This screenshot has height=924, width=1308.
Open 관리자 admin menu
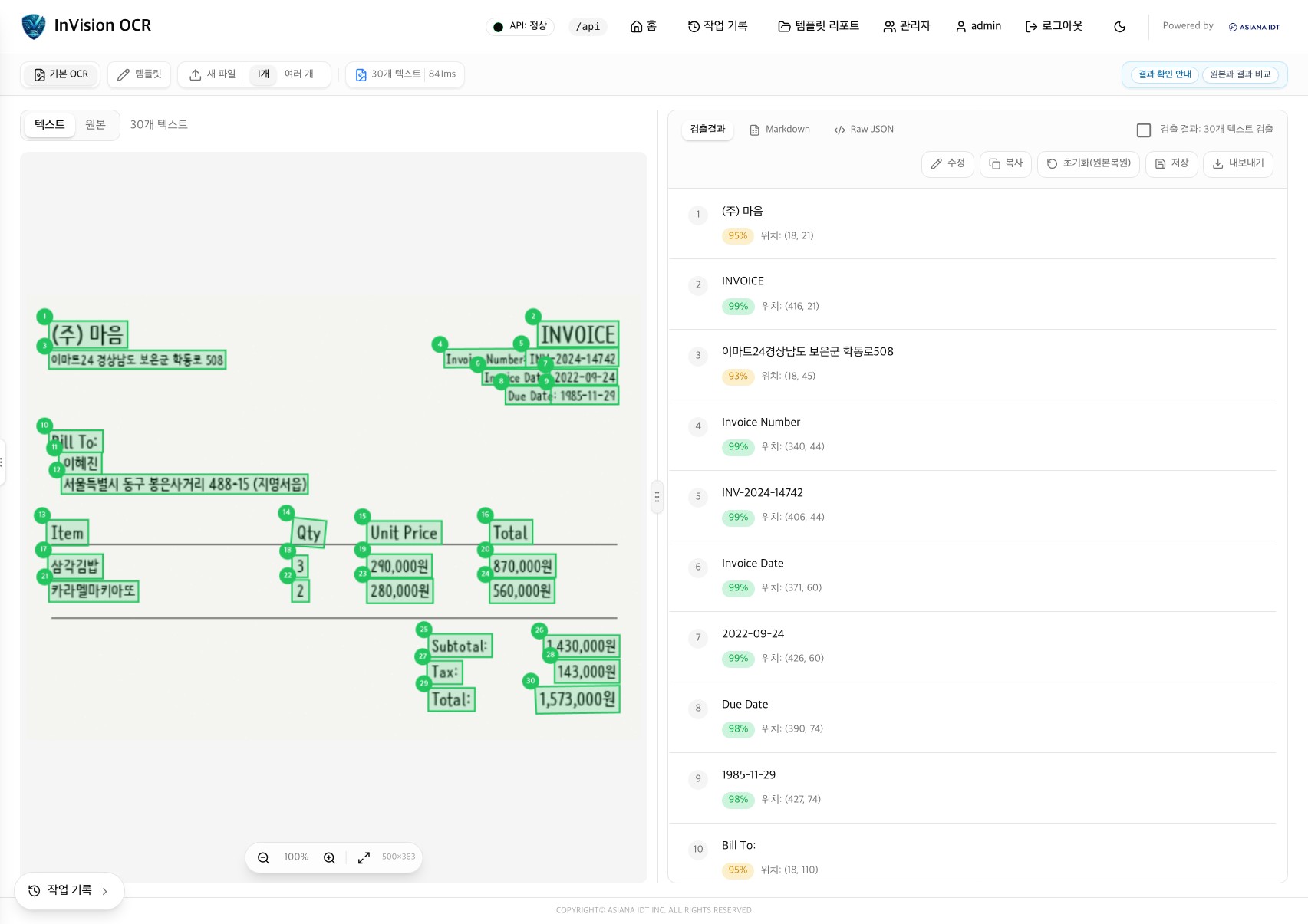tap(907, 26)
